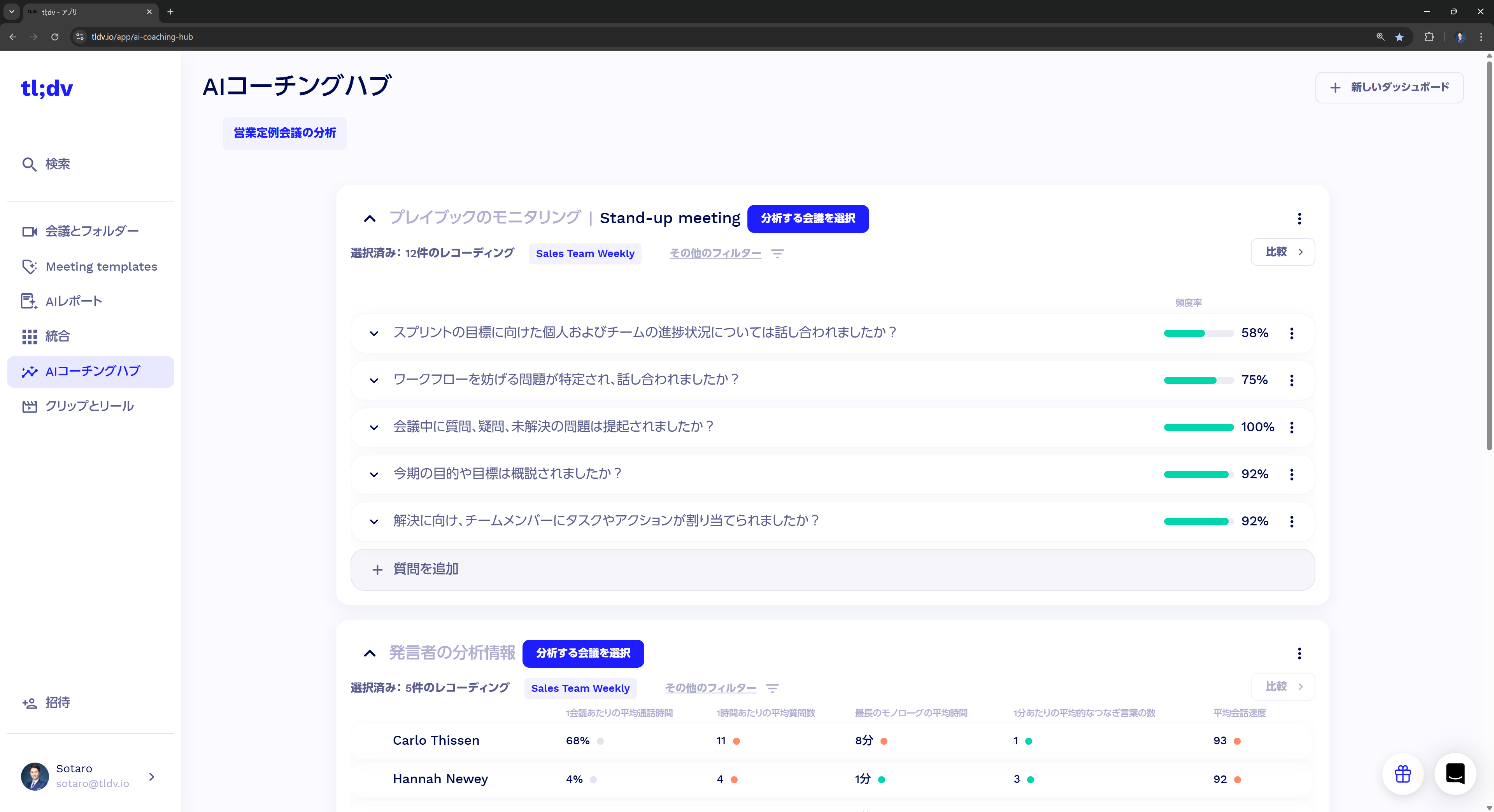Open Meeting templates from sidebar
The width and height of the screenshot is (1494, 812).
click(101, 267)
